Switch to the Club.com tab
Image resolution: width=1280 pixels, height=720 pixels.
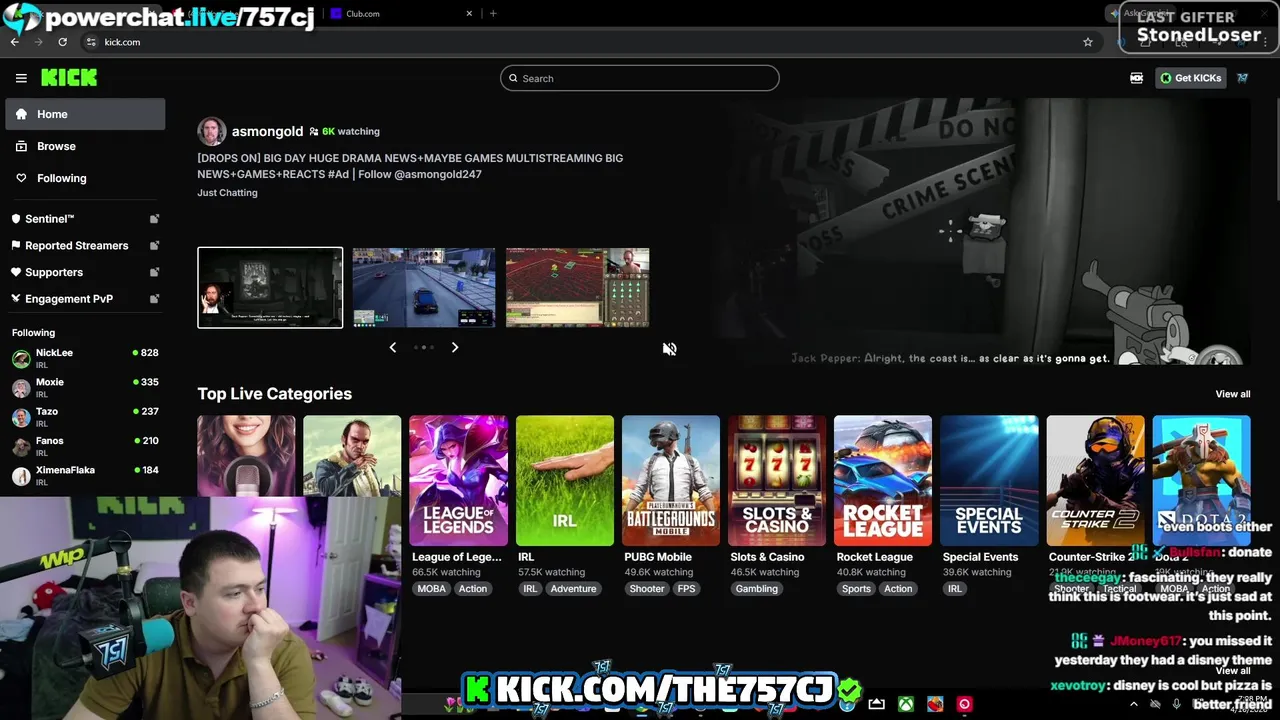click(x=400, y=14)
